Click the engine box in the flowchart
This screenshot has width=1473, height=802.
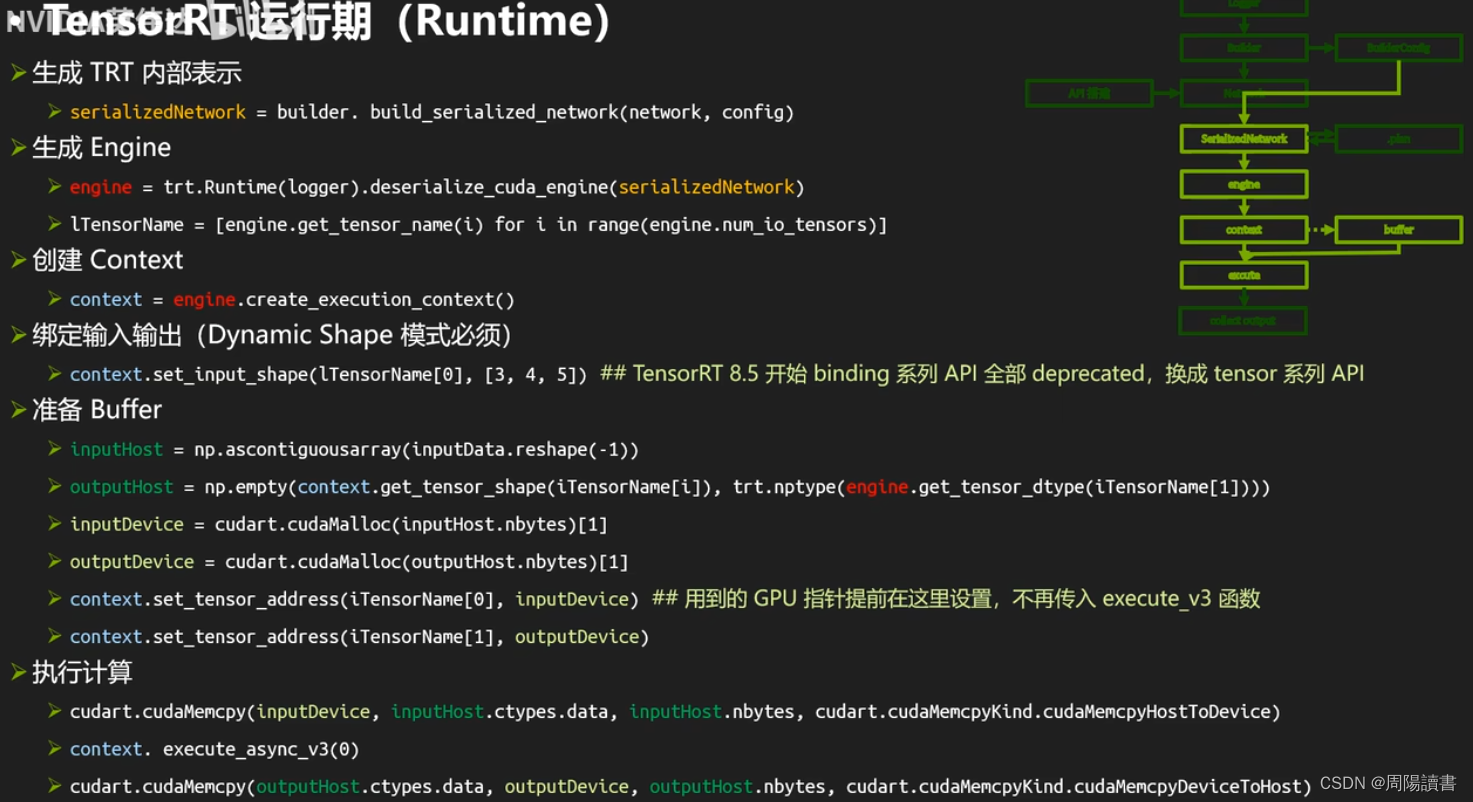pos(1244,184)
